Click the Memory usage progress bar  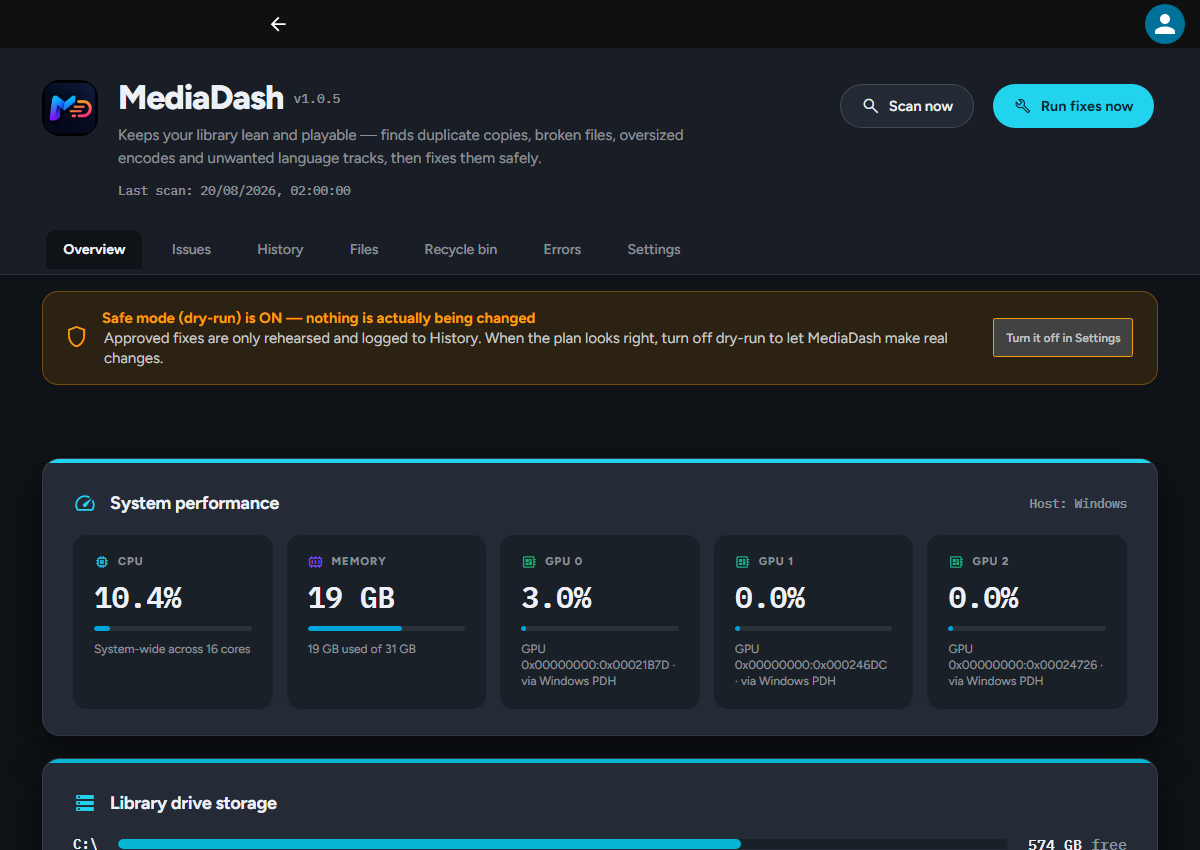tap(386, 628)
